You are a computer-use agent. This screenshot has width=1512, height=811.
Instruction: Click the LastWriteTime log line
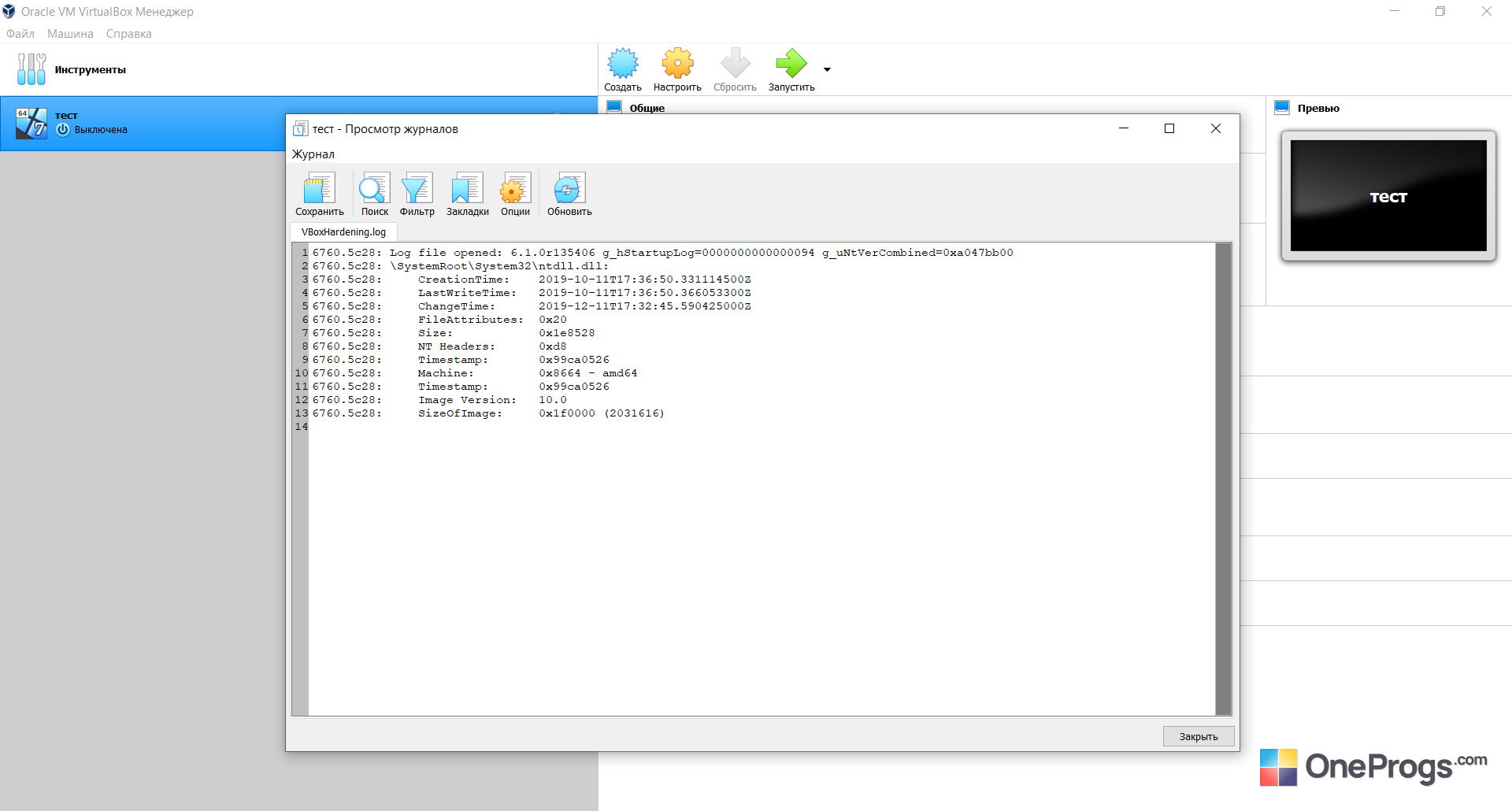point(532,293)
